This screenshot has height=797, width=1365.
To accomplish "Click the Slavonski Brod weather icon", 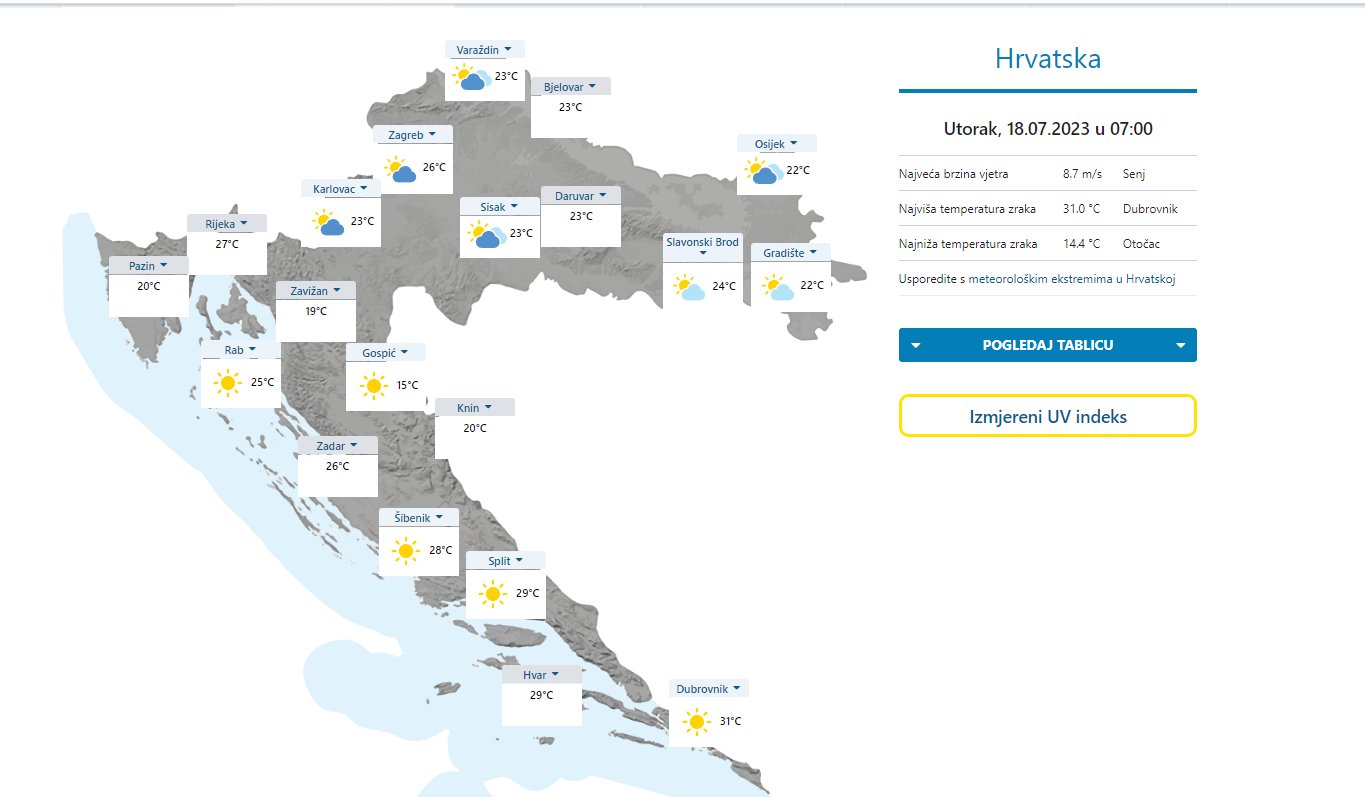I will pyautogui.click(x=688, y=287).
